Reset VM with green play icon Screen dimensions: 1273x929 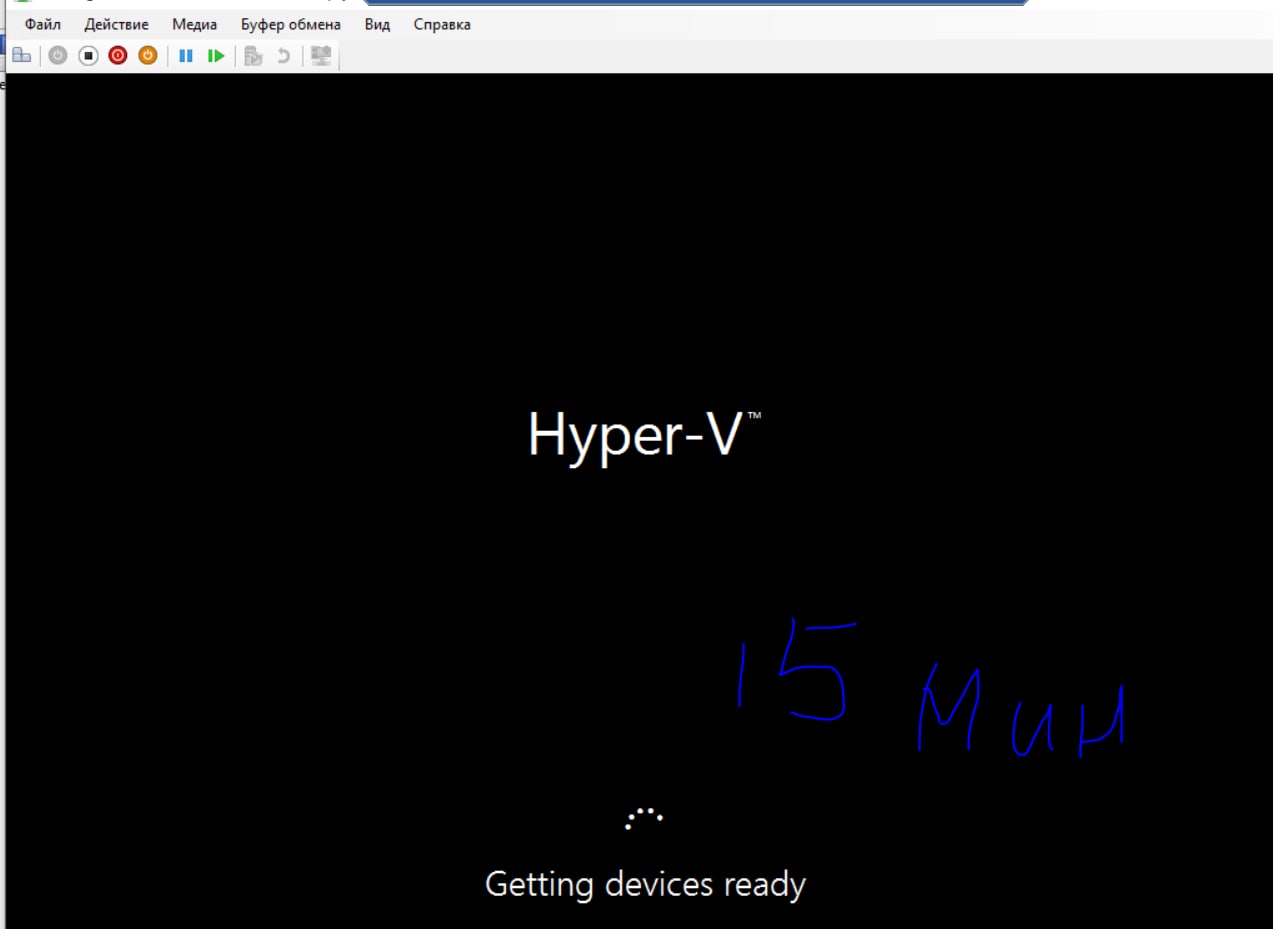pos(215,56)
